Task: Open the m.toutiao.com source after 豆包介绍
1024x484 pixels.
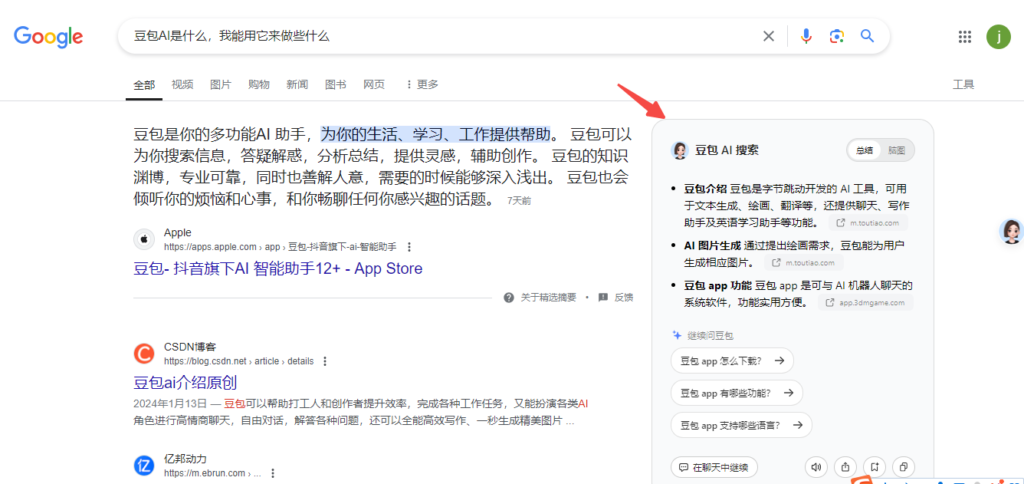Action: (868, 223)
